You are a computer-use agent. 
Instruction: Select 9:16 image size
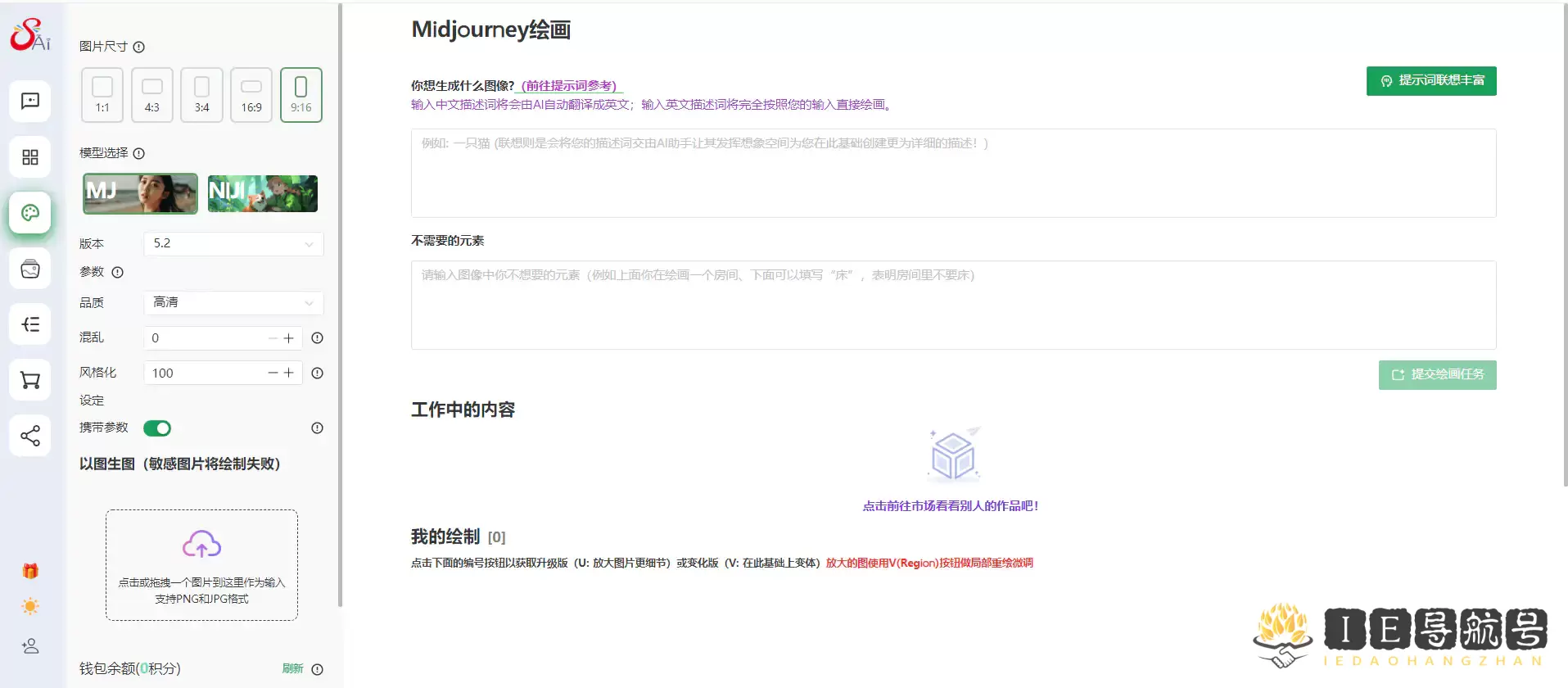(301, 95)
